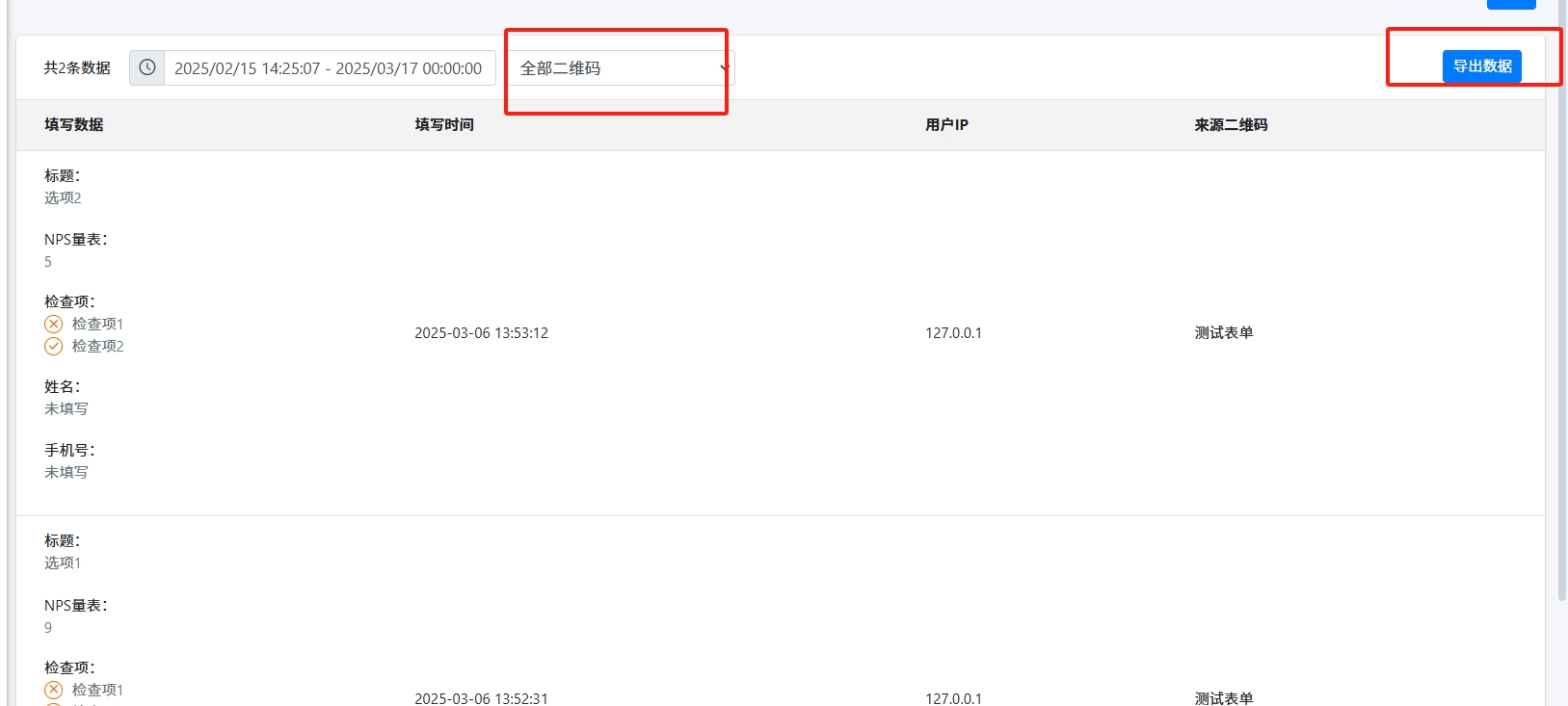Click the clock icon beside the date range
The image size is (1568, 706).
(x=146, y=67)
